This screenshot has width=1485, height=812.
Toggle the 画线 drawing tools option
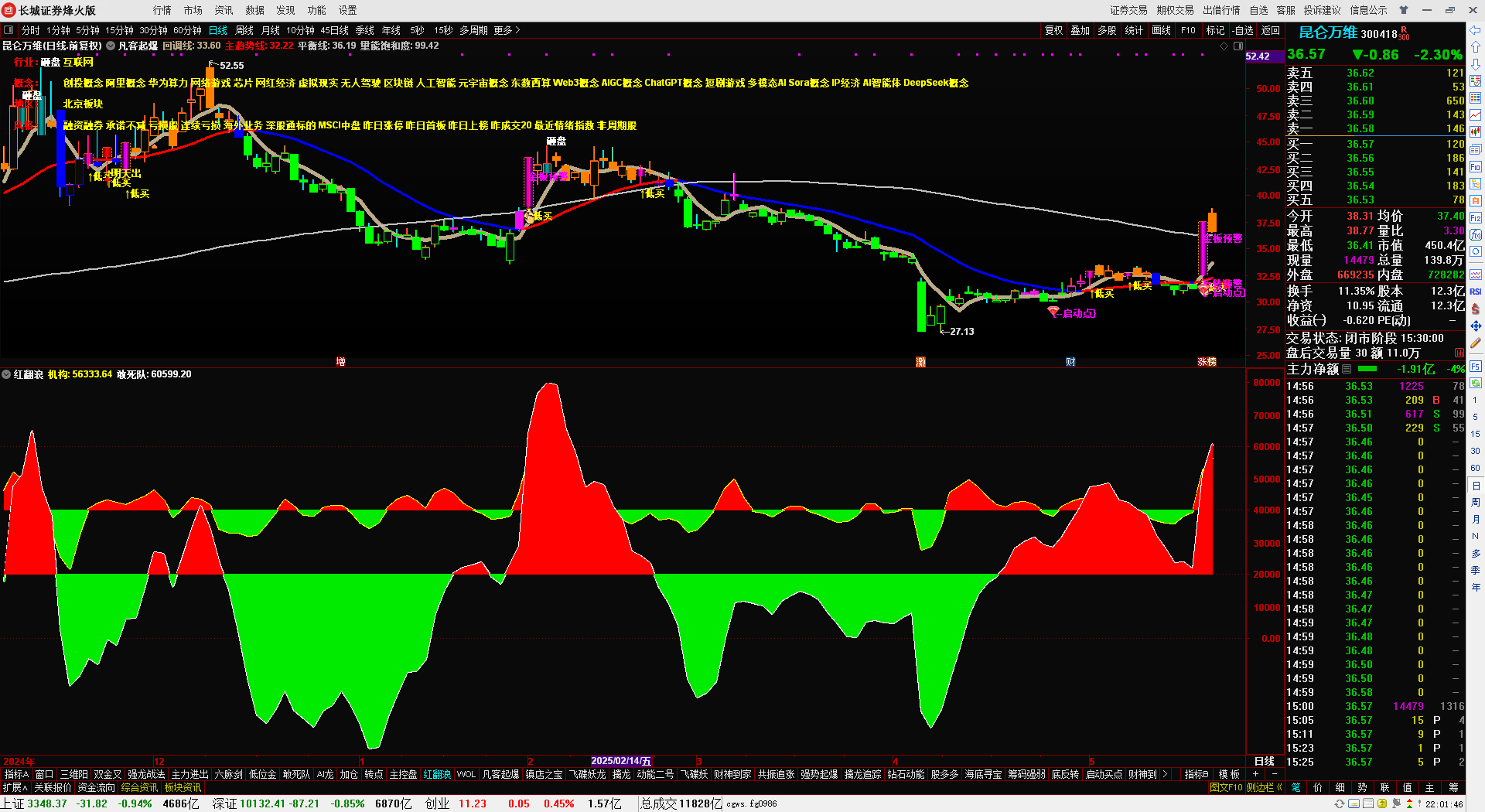pos(1161,30)
